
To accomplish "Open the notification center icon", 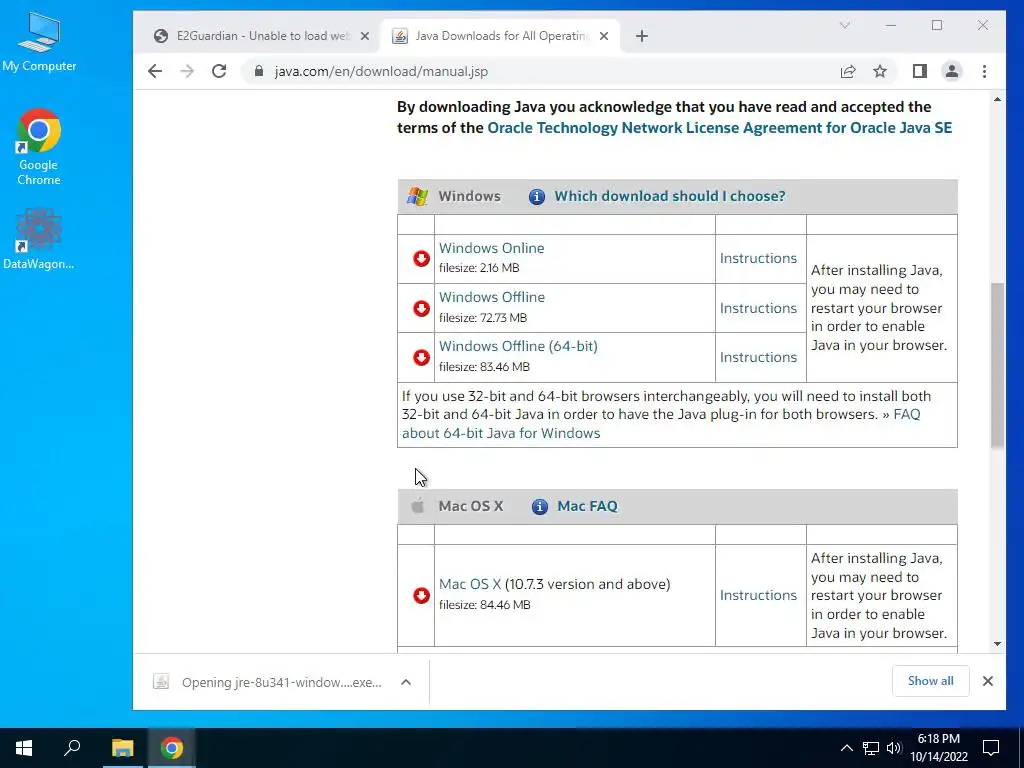I will [991, 748].
